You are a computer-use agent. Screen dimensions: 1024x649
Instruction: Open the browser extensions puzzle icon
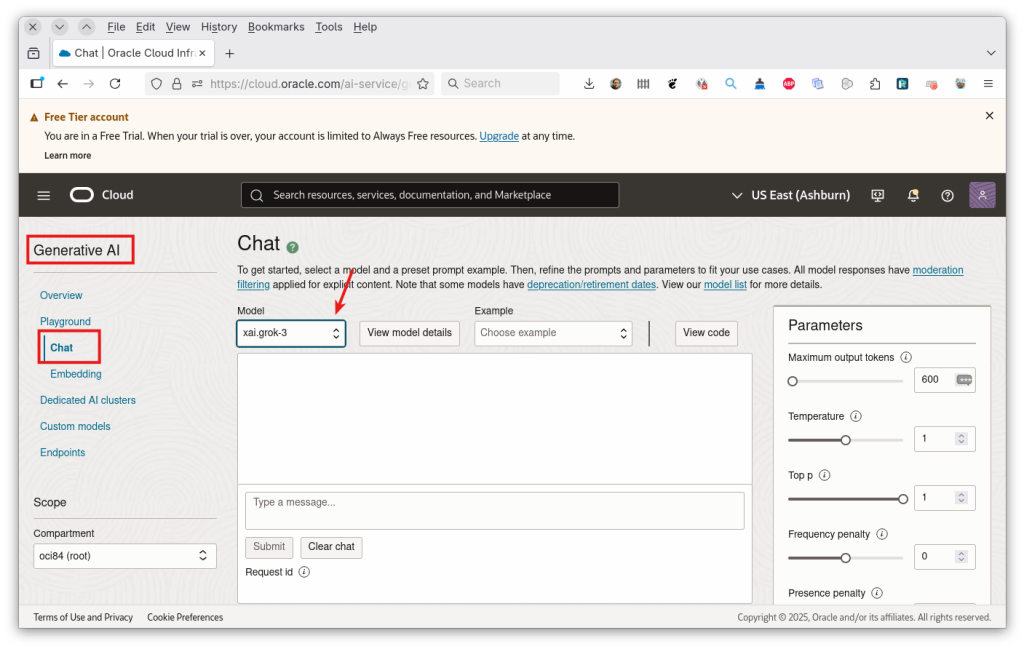(x=875, y=84)
